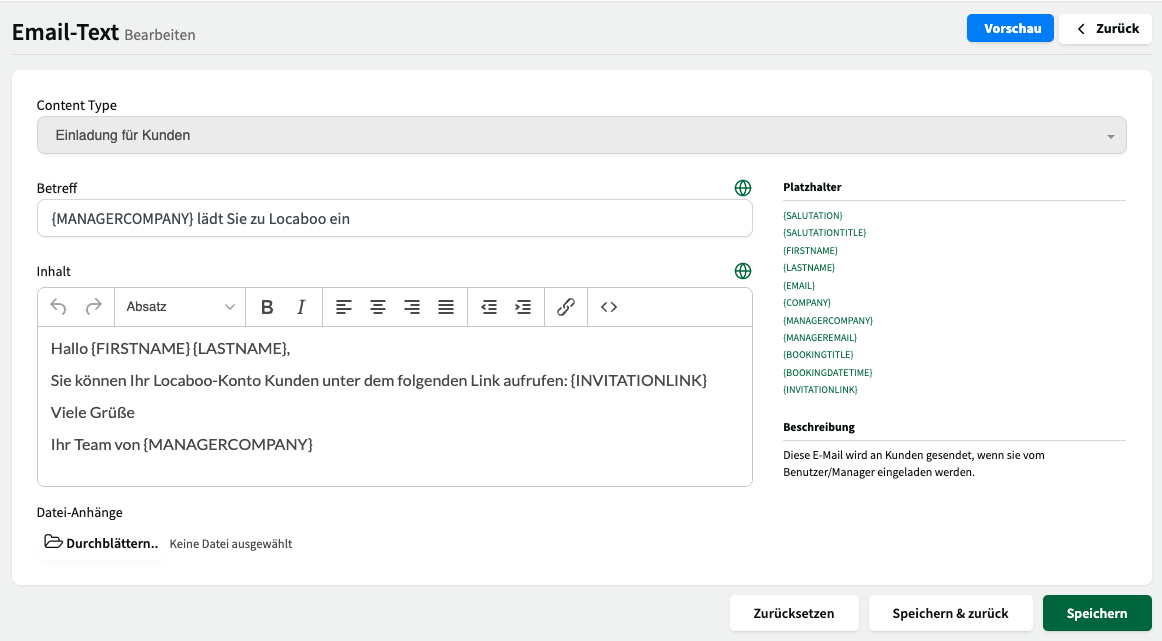Click the Vorschau button
This screenshot has width=1162, height=641.
[x=1012, y=29]
